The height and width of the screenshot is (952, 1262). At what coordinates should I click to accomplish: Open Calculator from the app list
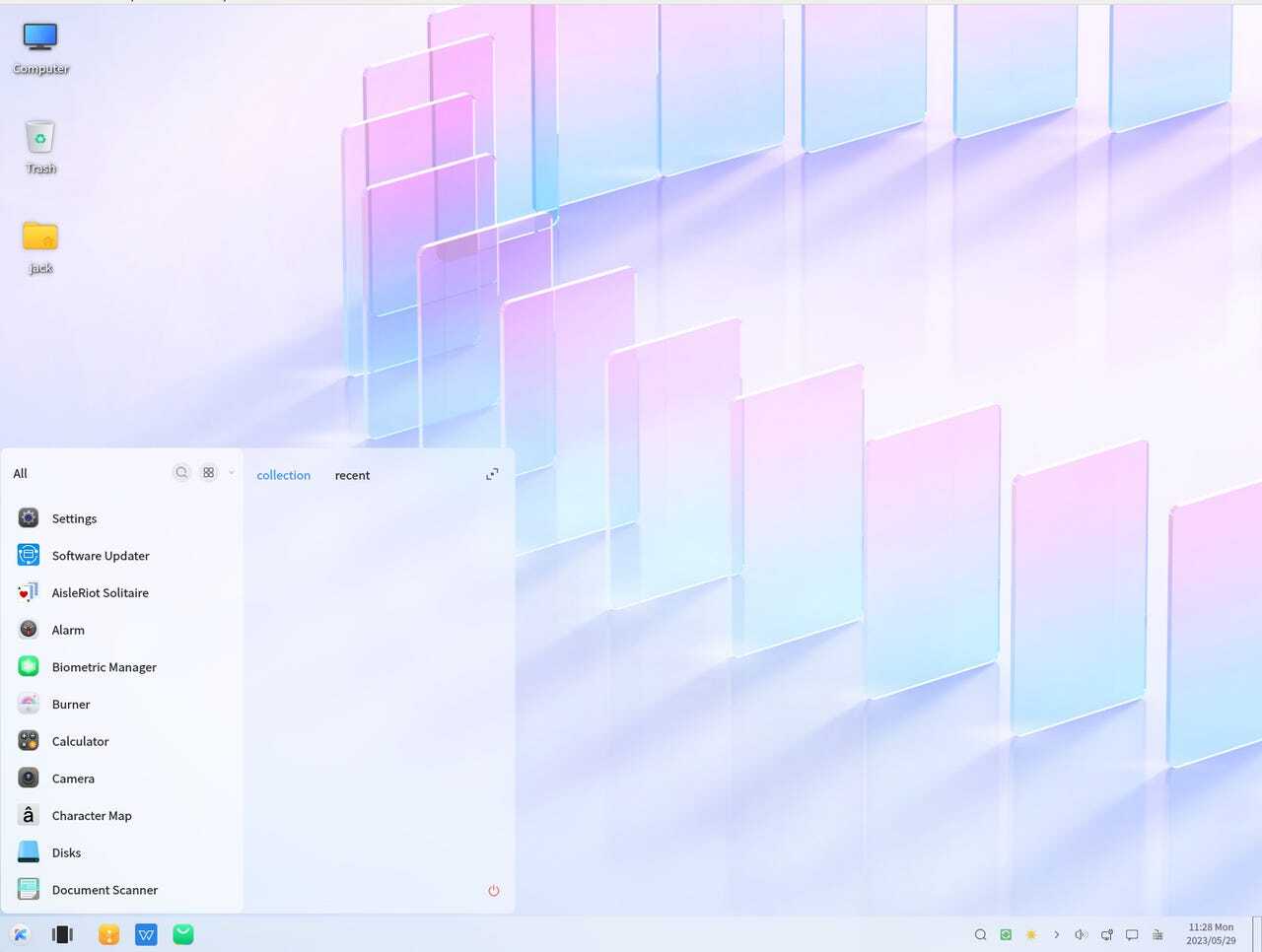tap(80, 741)
